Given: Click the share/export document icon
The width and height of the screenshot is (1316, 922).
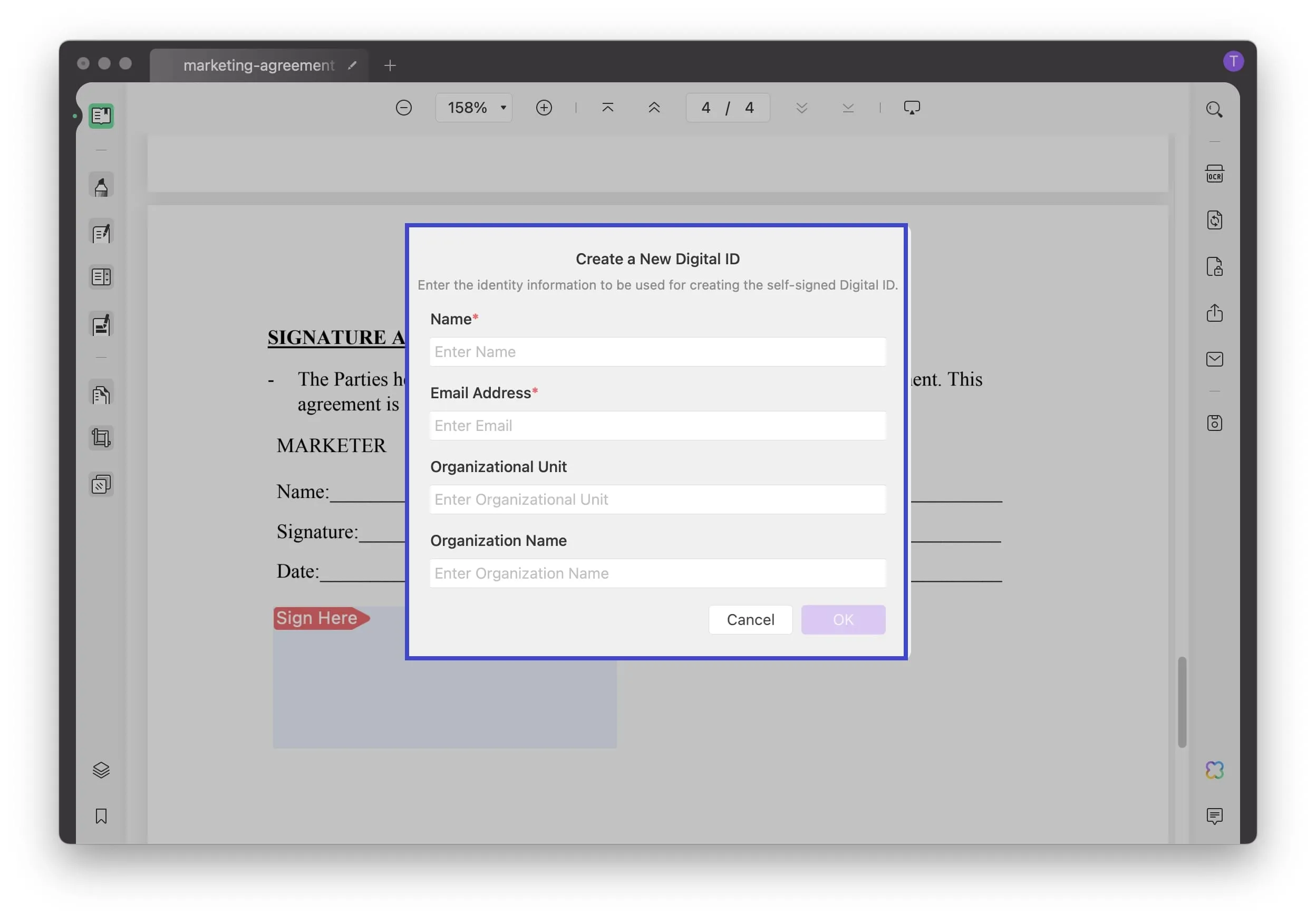Looking at the screenshot, I should 1217,313.
